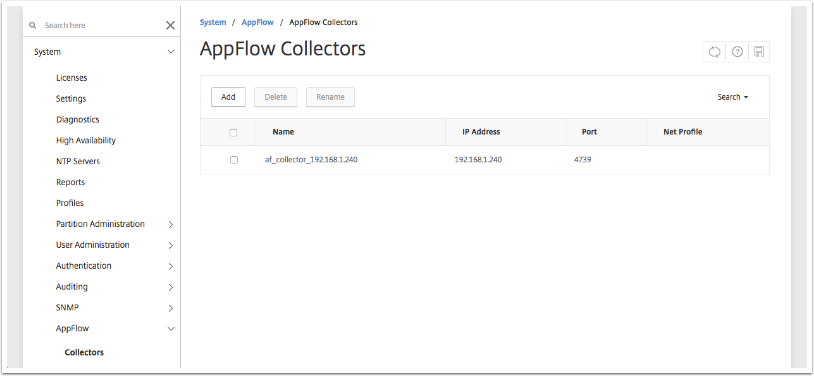Viewport: 814px width, 376px height.
Task: Open Licenses in the sidebar
Action: click(x=72, y=78)
